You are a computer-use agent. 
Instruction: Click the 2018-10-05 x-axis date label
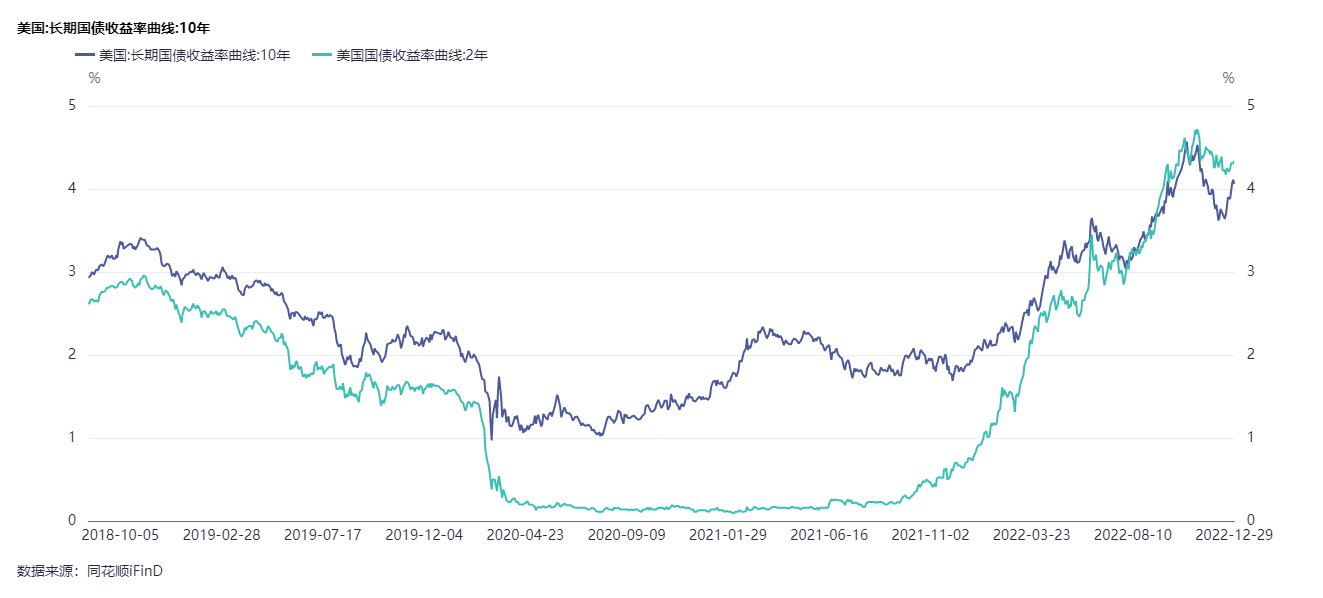coord(120,535)
